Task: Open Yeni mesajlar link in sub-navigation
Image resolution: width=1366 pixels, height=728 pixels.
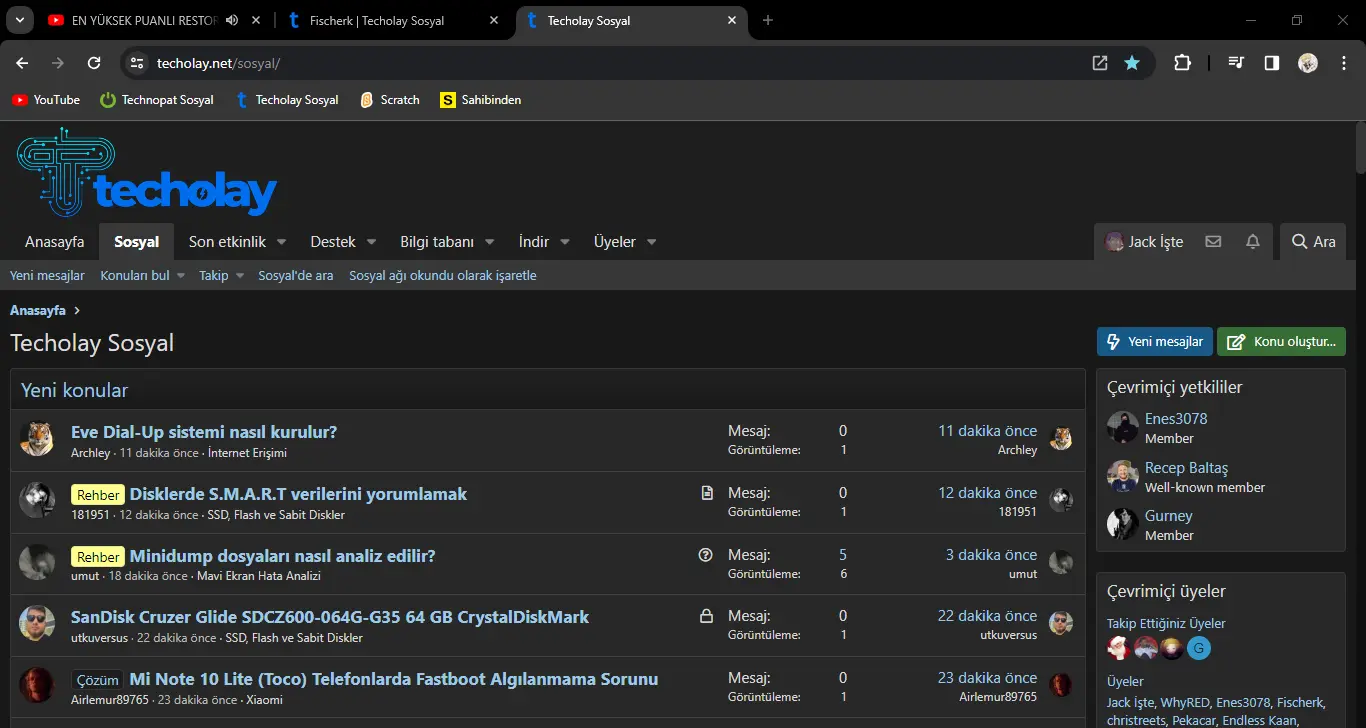Action: pos(47,275)
